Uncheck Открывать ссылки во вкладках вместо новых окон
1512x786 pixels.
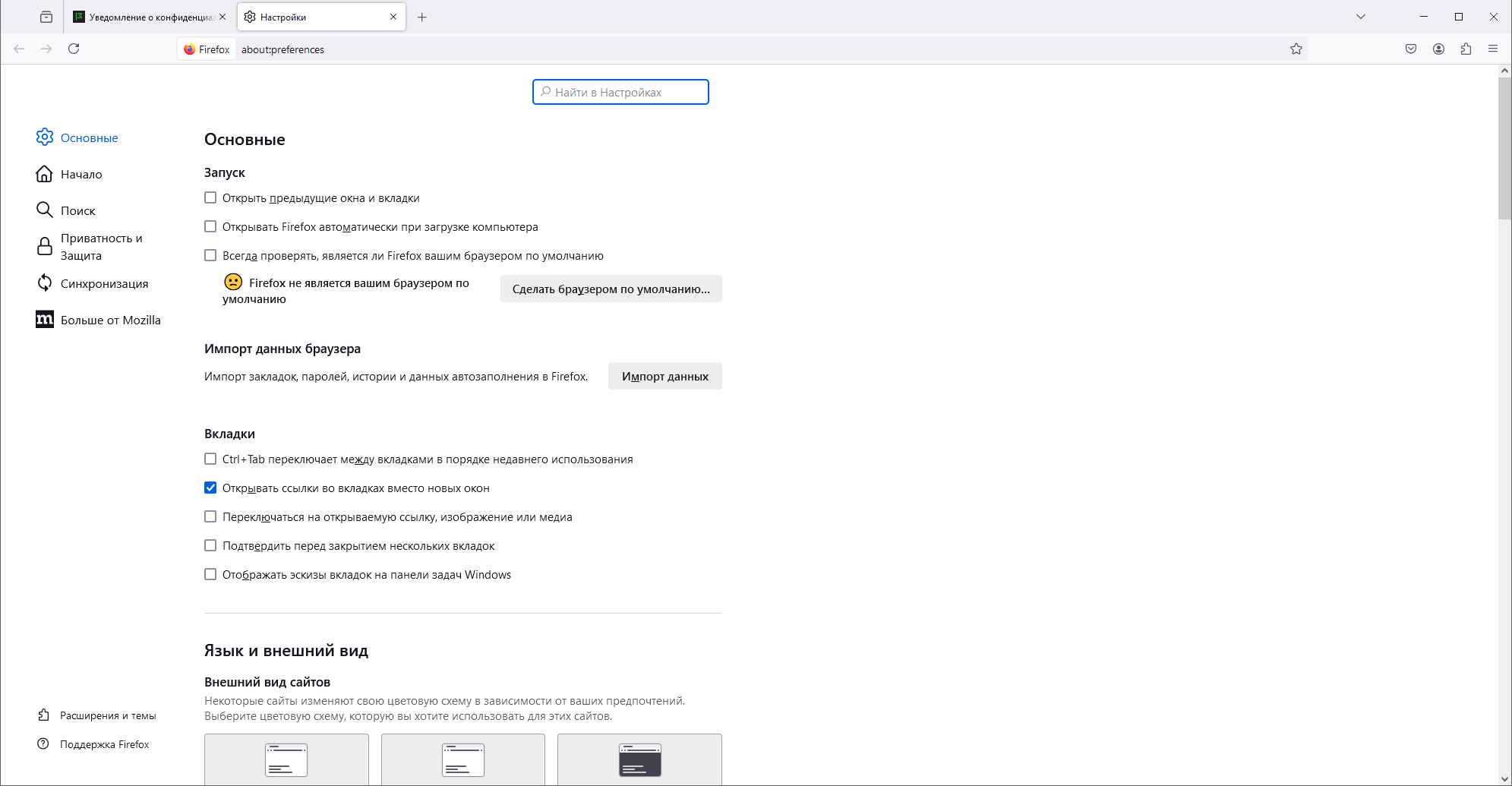click(x=210, y=488)
